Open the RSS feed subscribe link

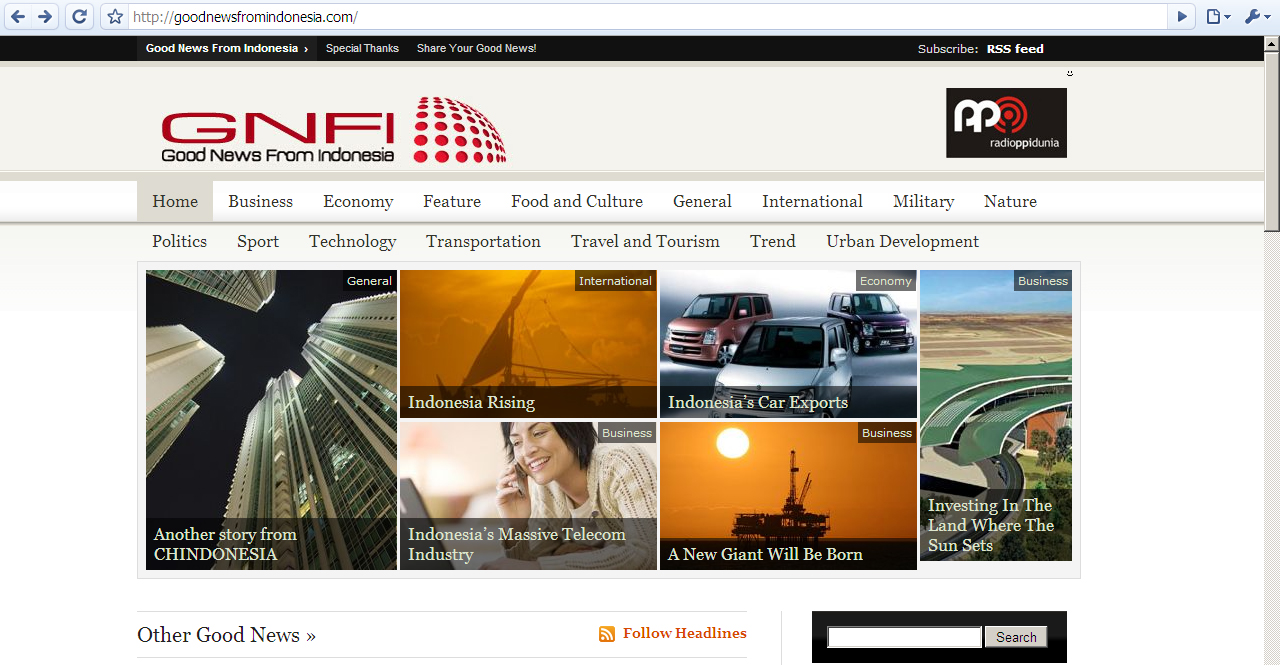pyautogui.click(x=1015, y=49)
